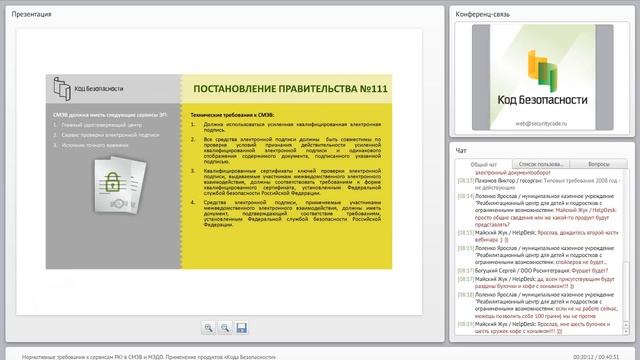
Task: Select Лопенко Ярослав's 'спойлеров не будет' message
Action: (536, 255)
